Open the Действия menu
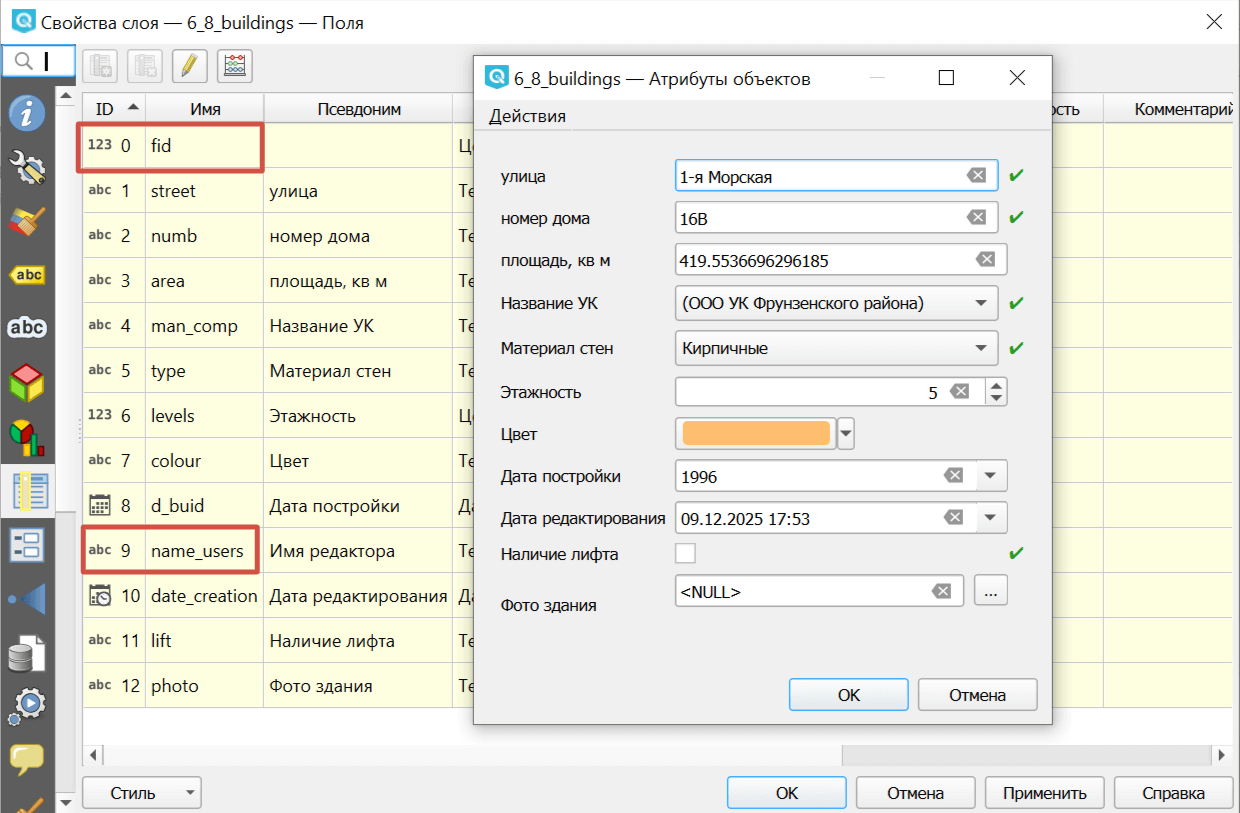Viewport: 1240px width, 813px height. point(527,116)
